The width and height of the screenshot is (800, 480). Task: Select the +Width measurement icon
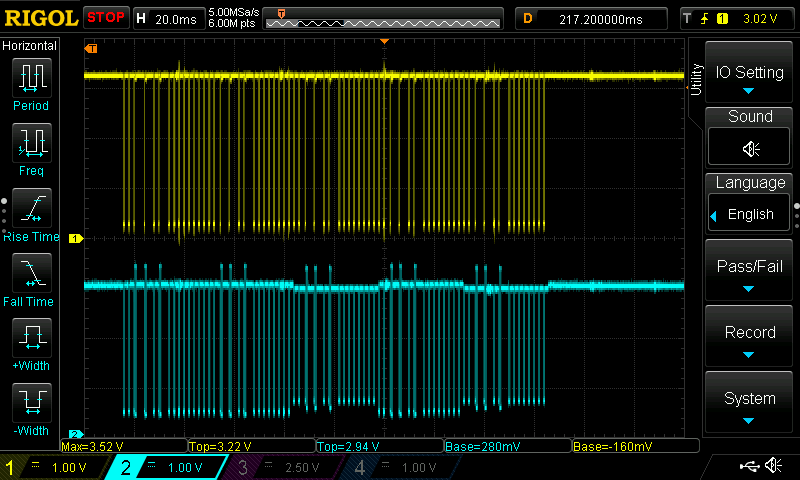click(x=31, y=338)
